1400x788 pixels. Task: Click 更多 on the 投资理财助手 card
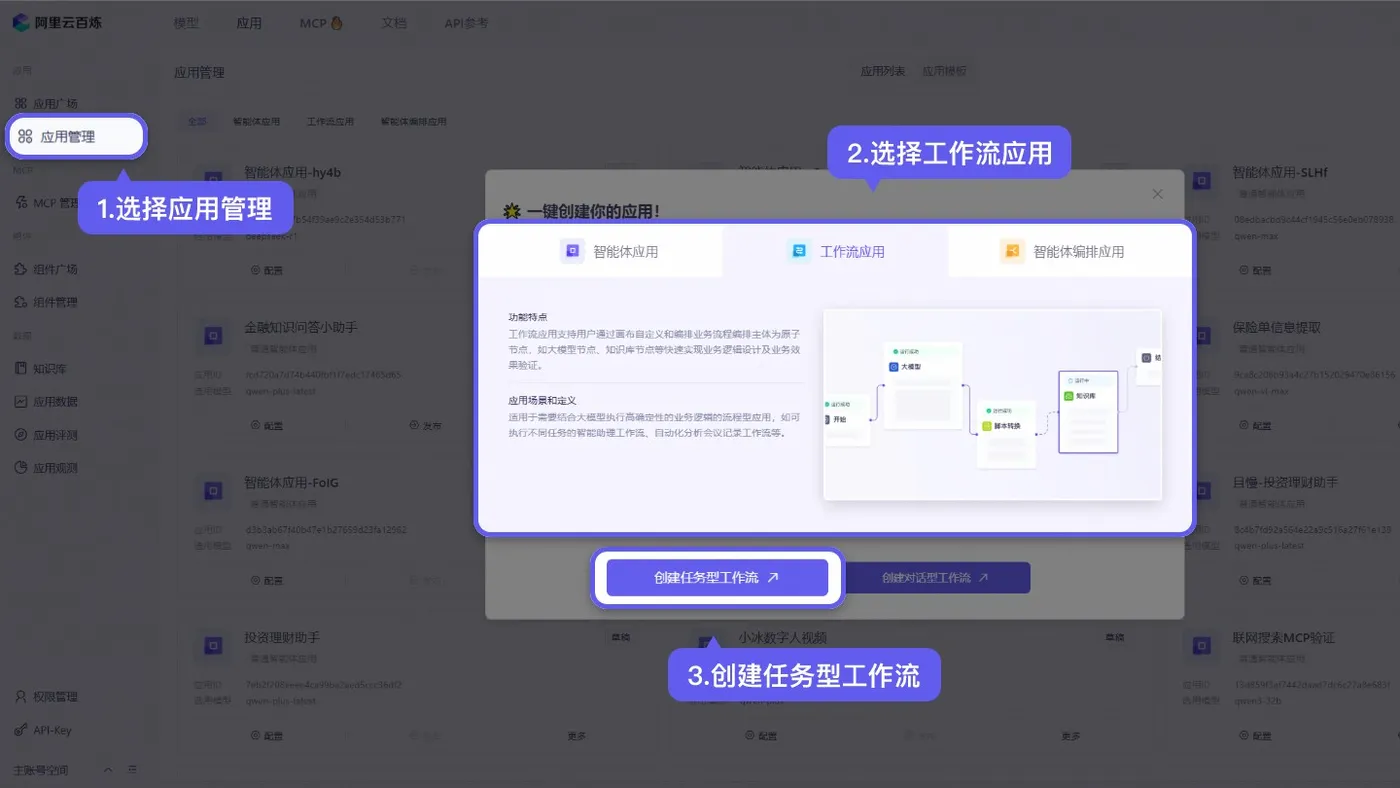tap(577, 736)
